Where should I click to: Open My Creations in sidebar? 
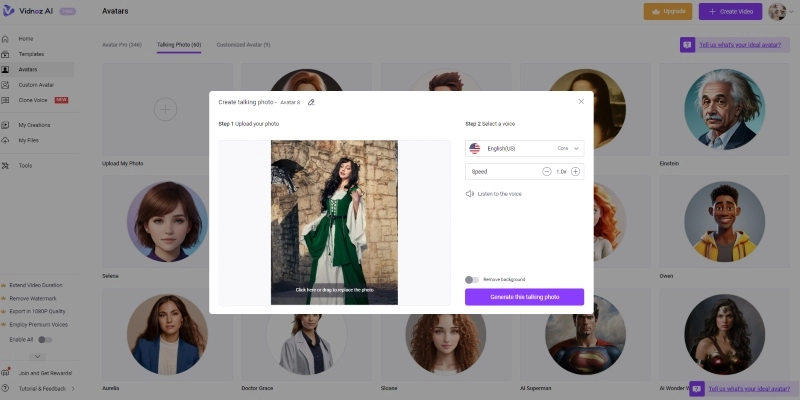click(x=34, y=125)
